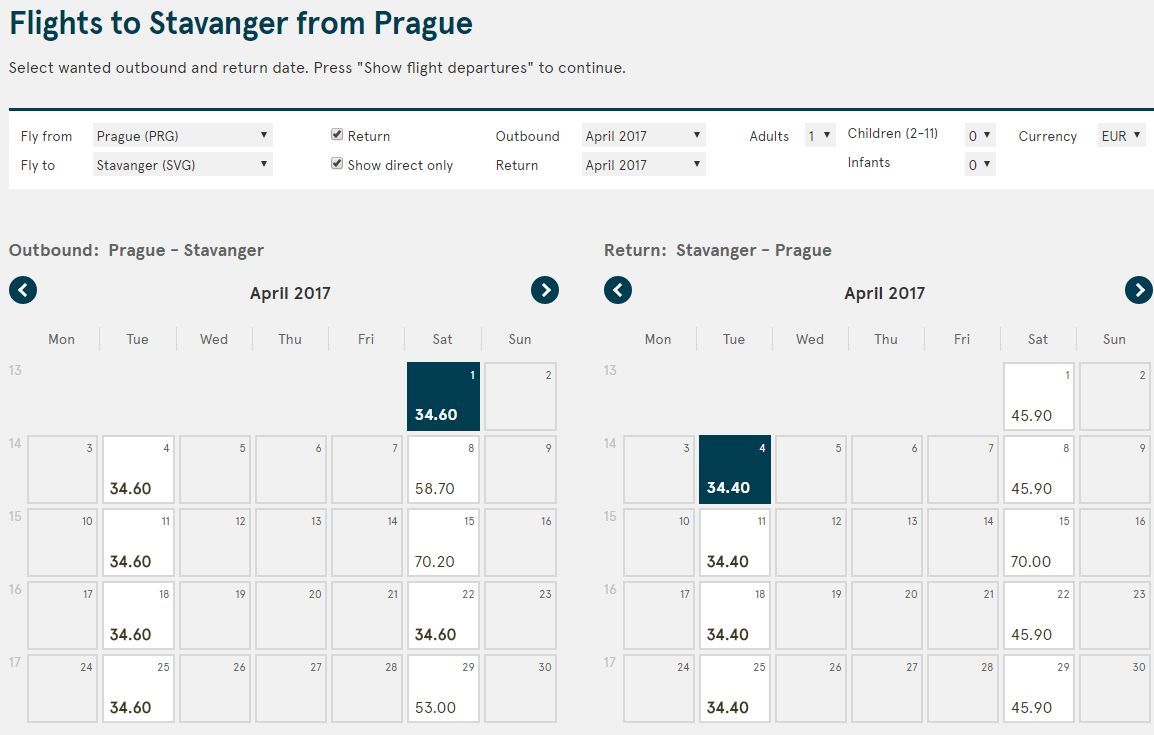
Task: Open the Currency EUR dropdown
Action: [1122, 135]
